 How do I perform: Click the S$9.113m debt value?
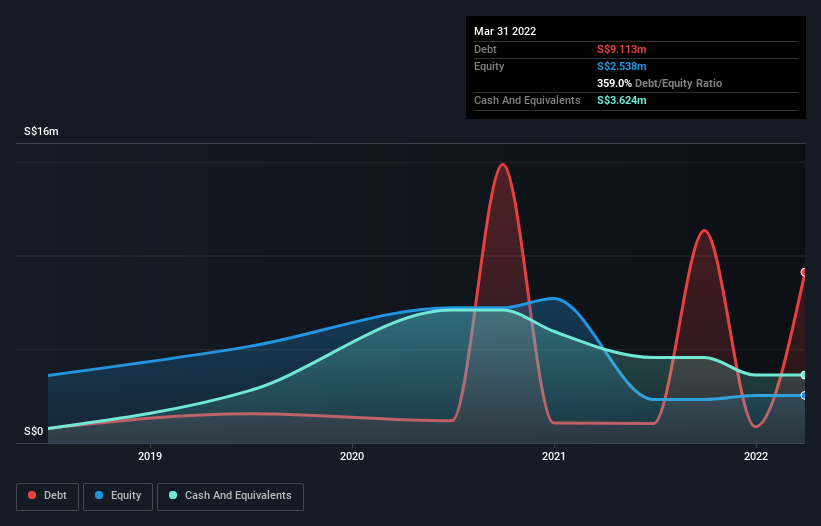point(622,49)
